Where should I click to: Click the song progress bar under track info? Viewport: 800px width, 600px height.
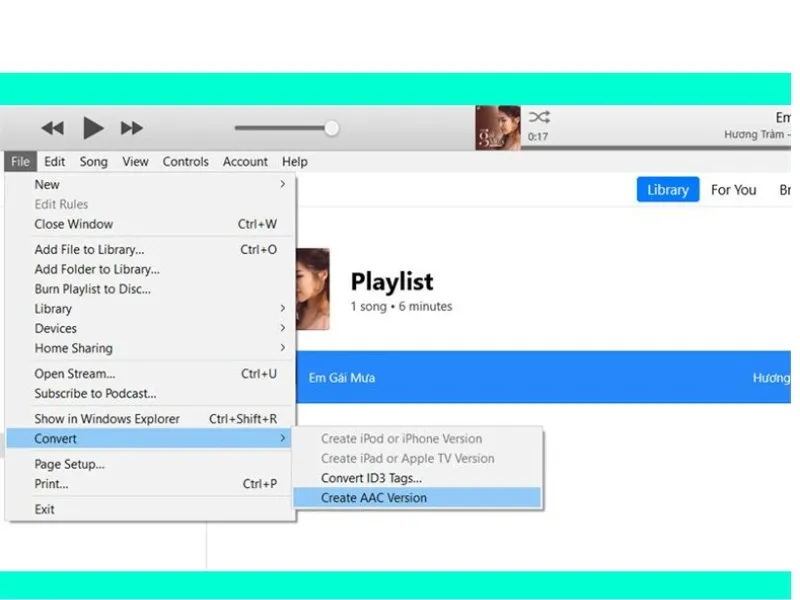pyautogui.click(x=656, y=148)
